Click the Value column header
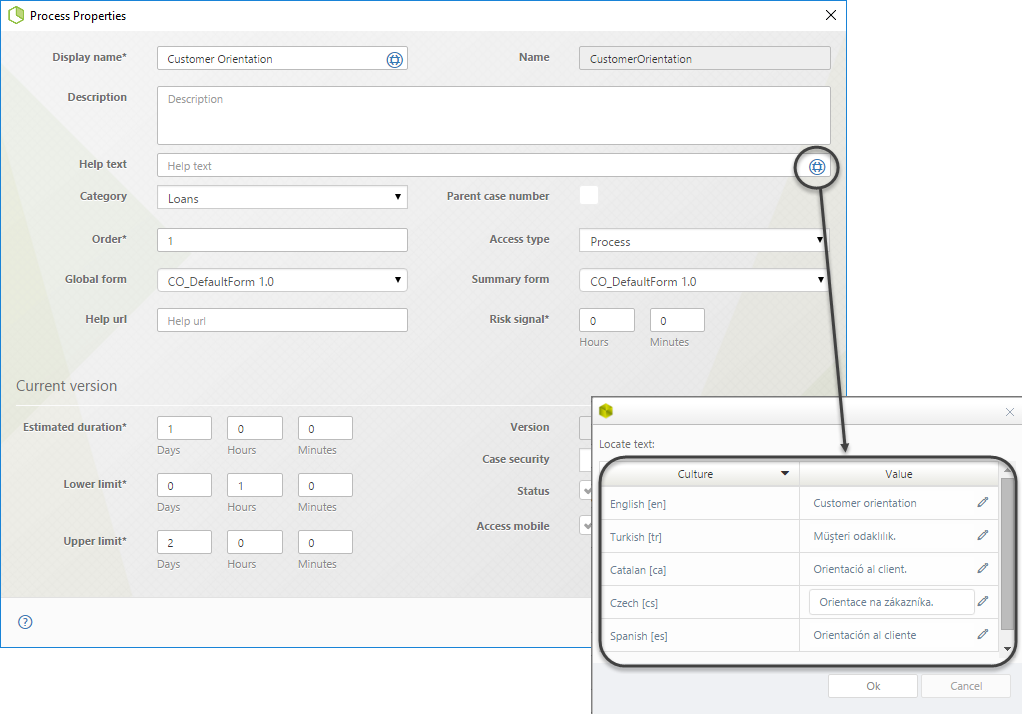Screen dimensions: 1022x714 click(x=898, y=474)
